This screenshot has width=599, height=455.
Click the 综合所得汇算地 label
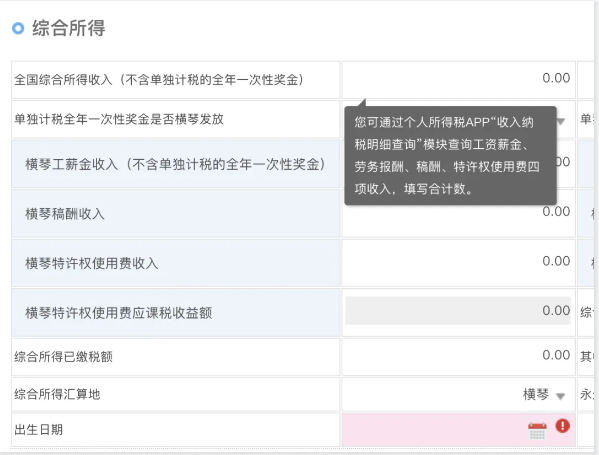pyautogui.click(x=57, y=394)
